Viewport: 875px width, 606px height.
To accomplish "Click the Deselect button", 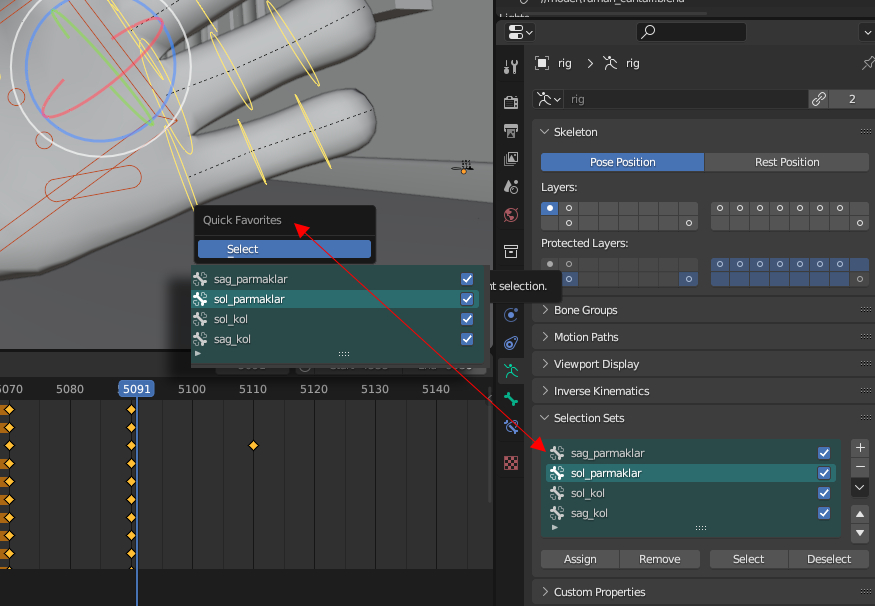I will [x=829, y=559].
